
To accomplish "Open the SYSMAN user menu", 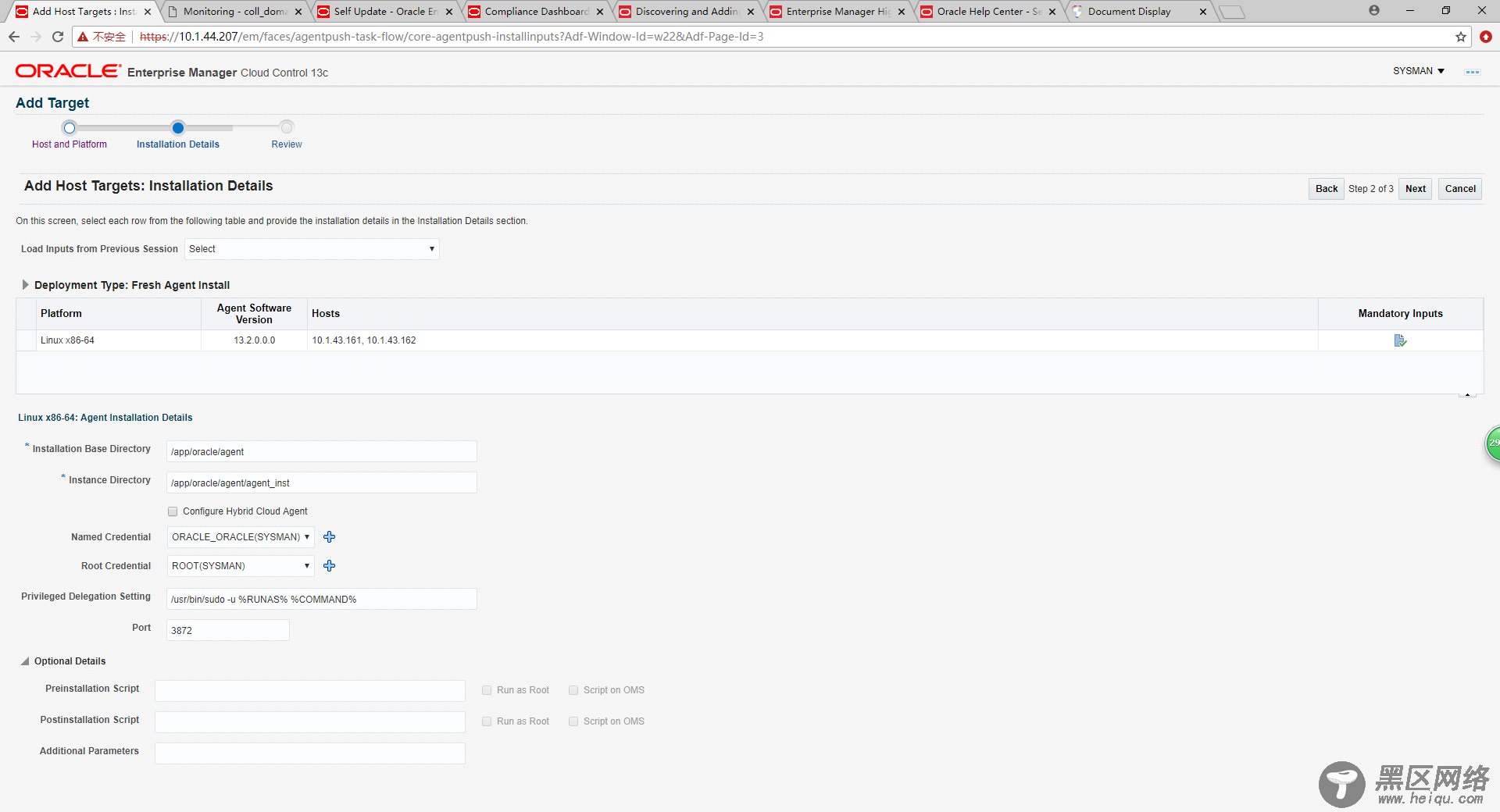I will 1419,71.
